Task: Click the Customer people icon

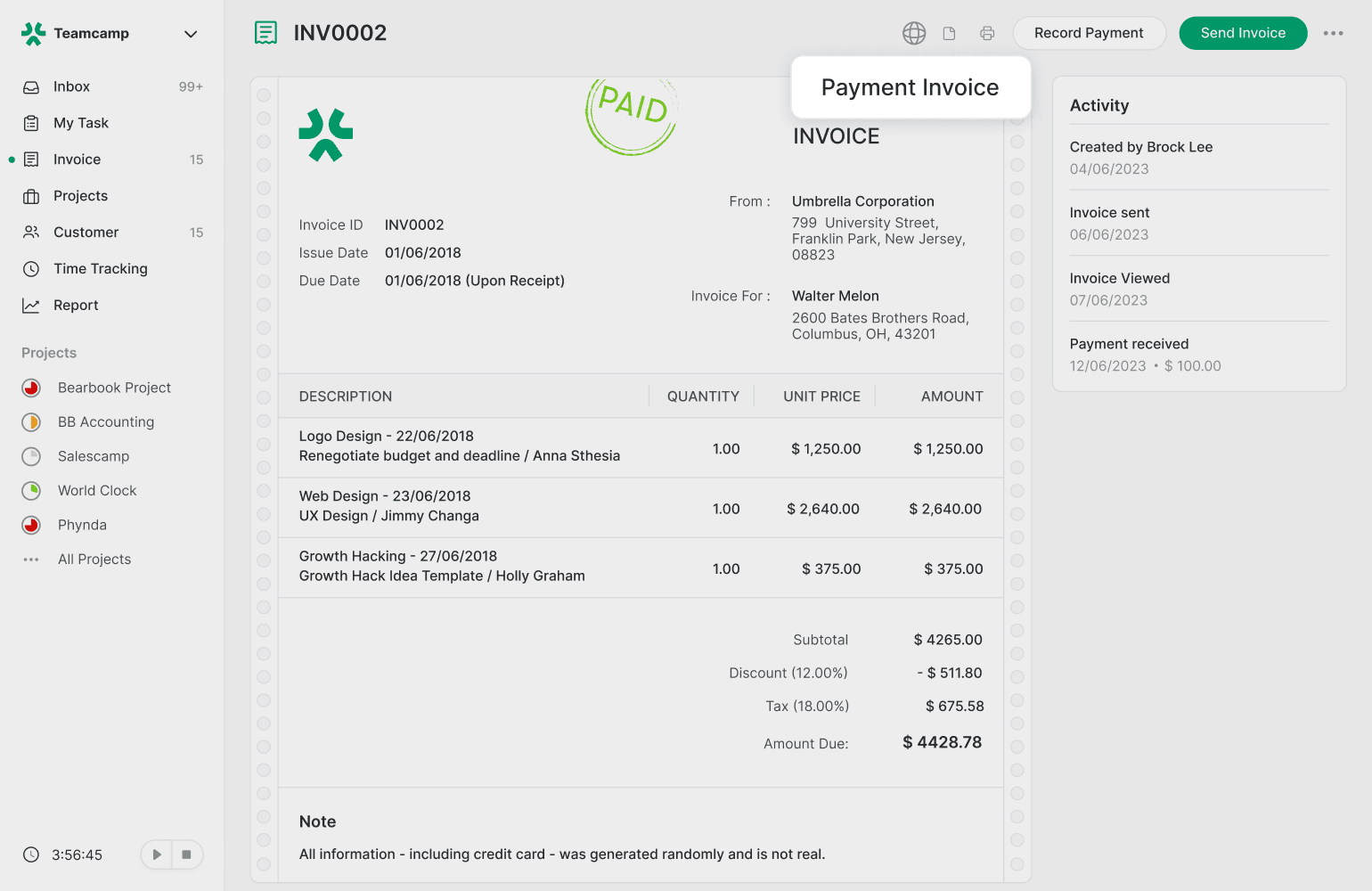Action: (31, 233)
